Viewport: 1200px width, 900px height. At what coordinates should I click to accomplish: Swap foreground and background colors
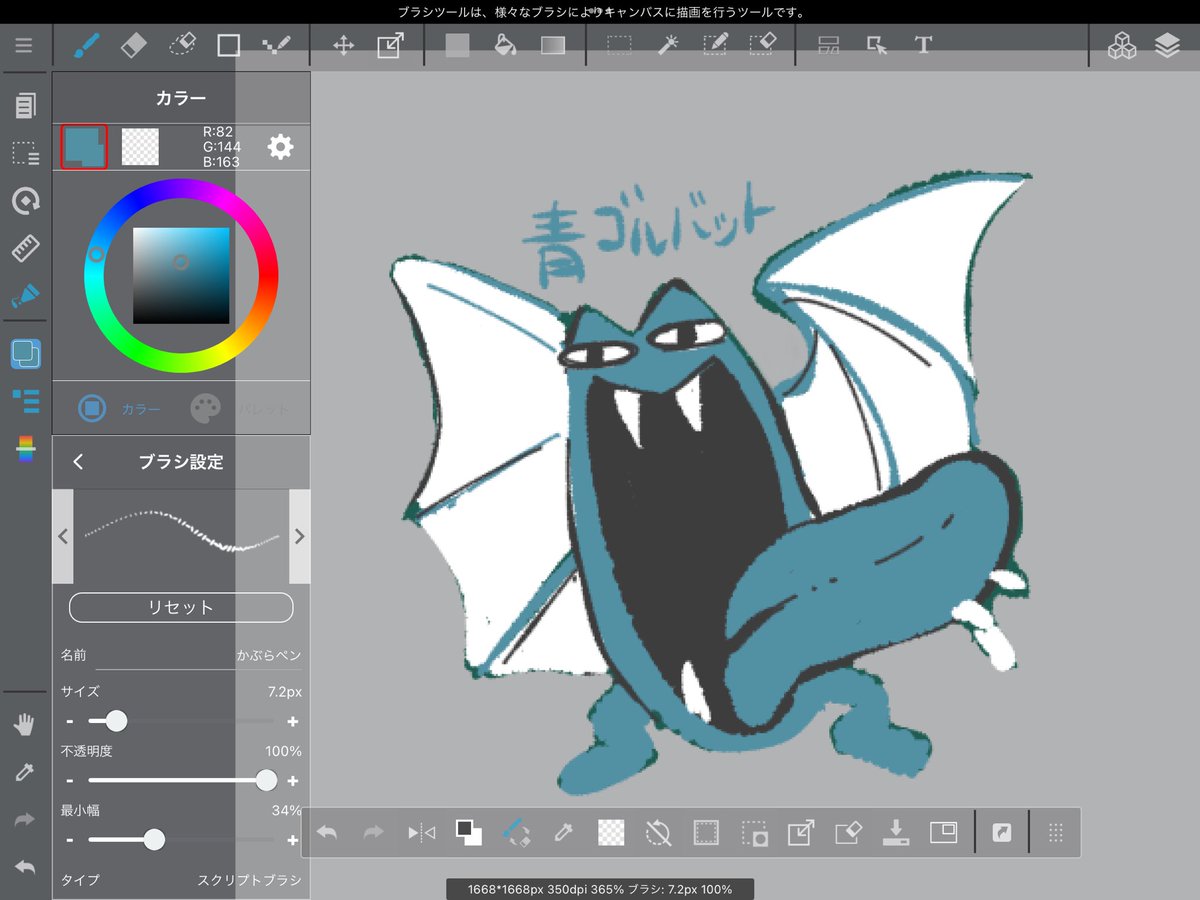[x=468, y=832]
